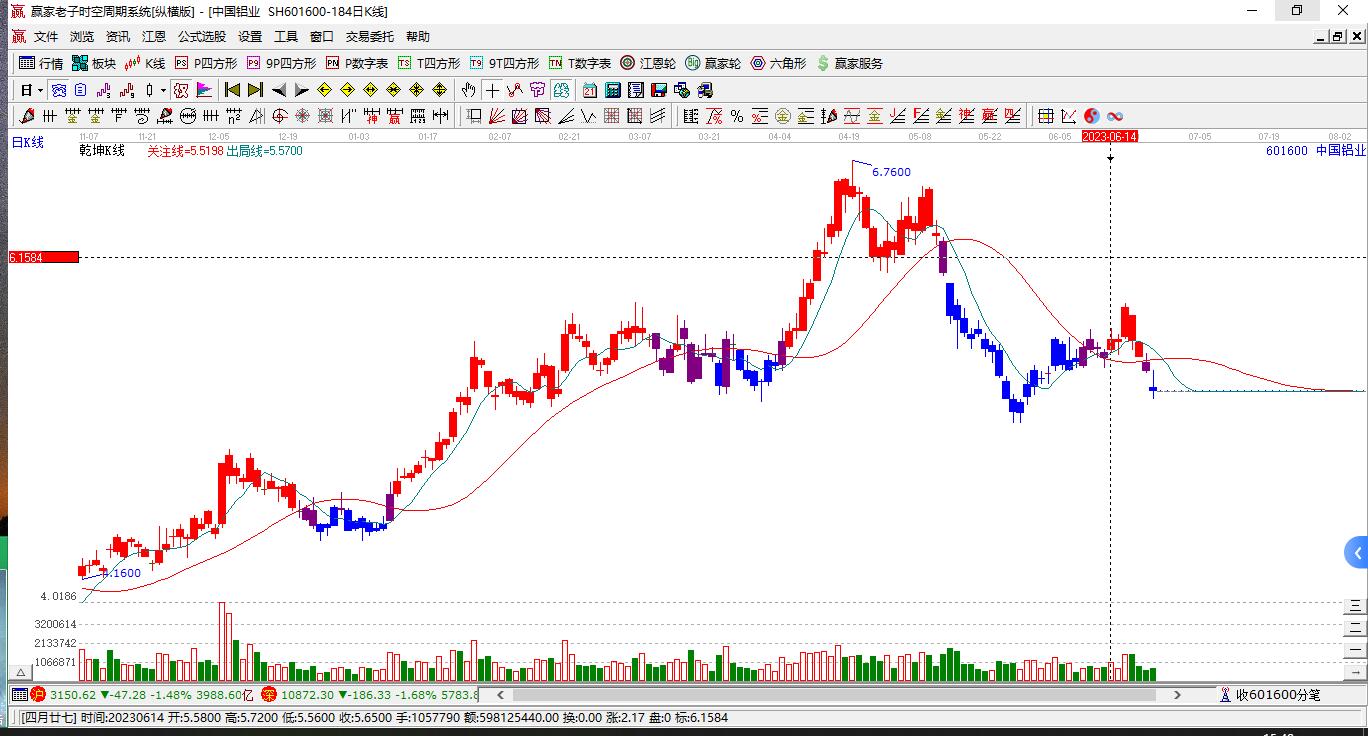Click the 行情 toolbar button

(41, 63)
